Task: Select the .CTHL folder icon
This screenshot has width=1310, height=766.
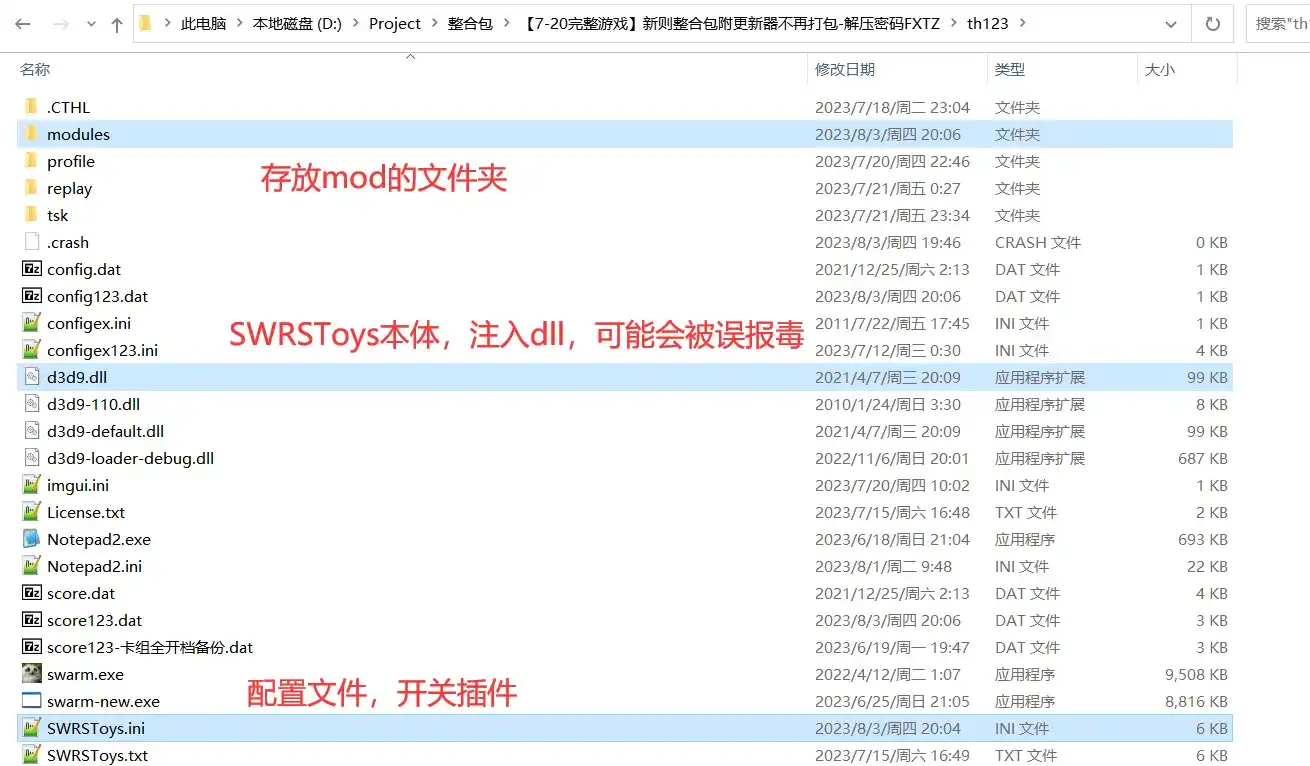Action: pos(31,107)
